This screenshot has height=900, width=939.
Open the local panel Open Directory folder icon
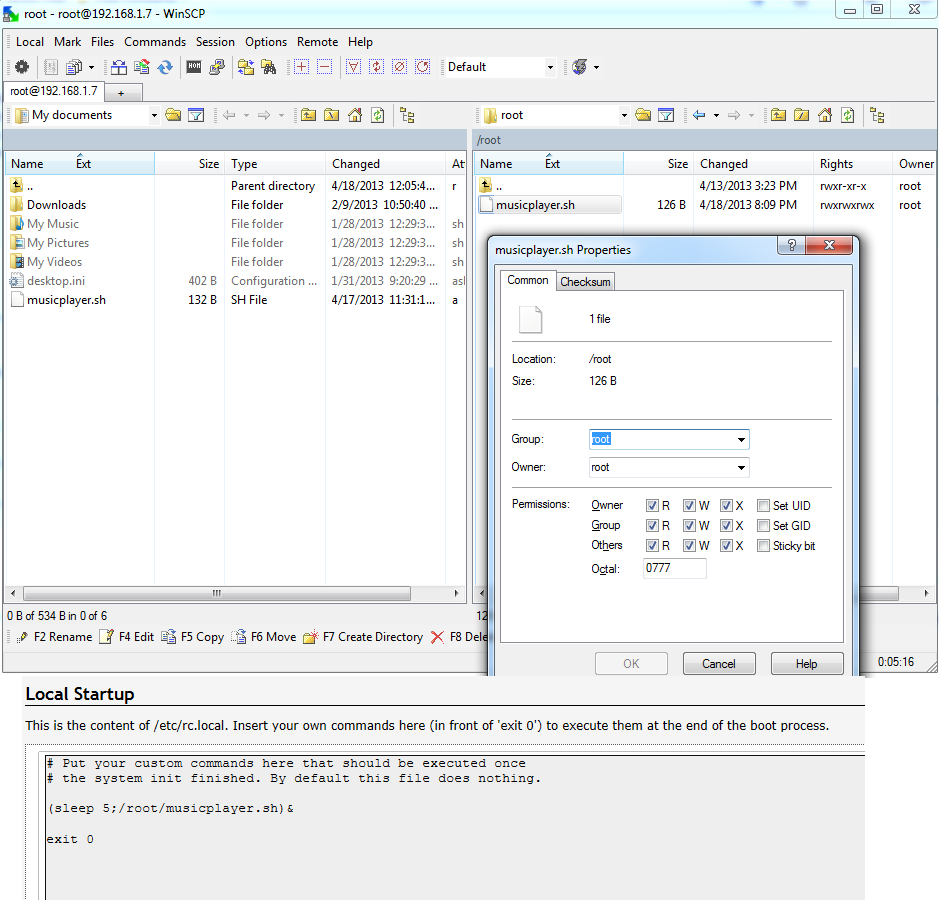point(173,115)
